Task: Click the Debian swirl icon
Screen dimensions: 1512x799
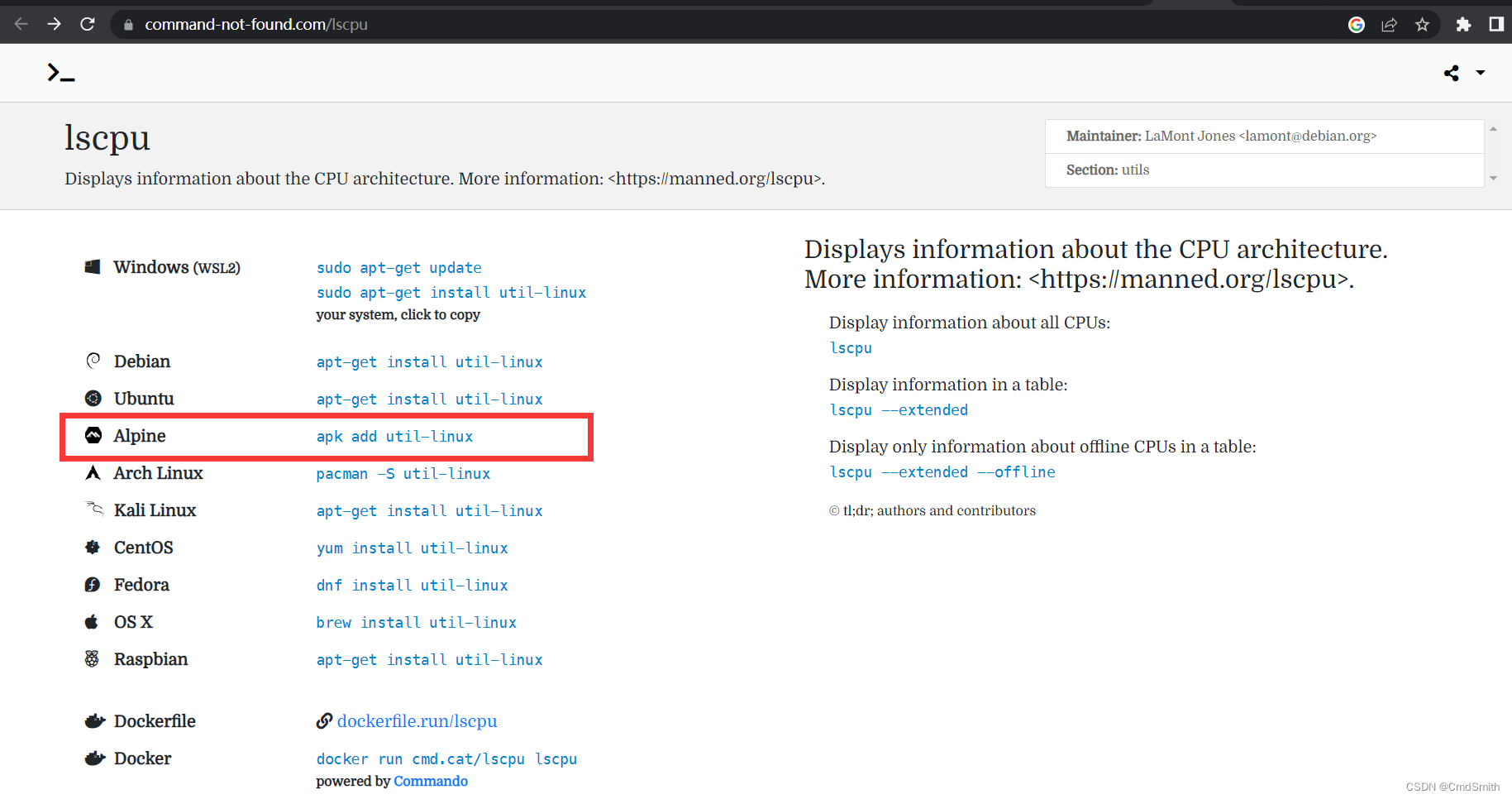Action: [93, 361]
